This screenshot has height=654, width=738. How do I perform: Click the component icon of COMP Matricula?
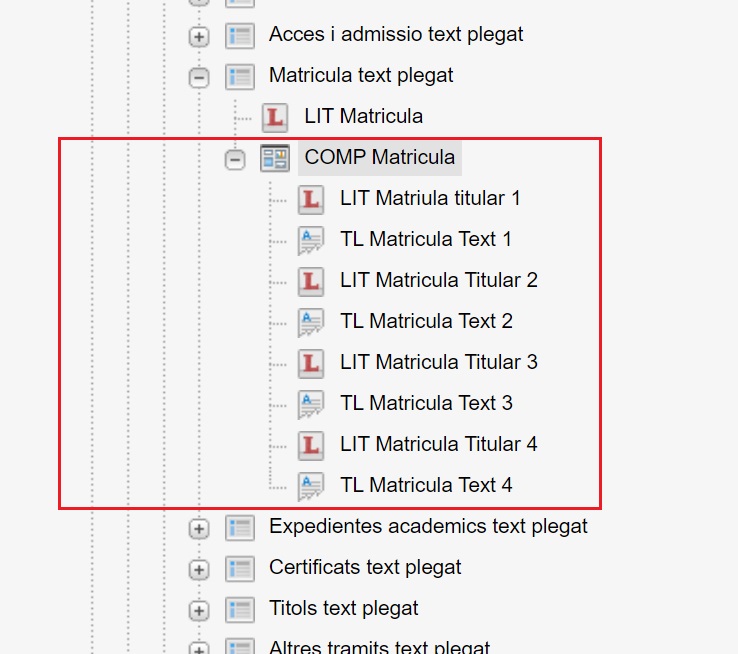[275, 158]
